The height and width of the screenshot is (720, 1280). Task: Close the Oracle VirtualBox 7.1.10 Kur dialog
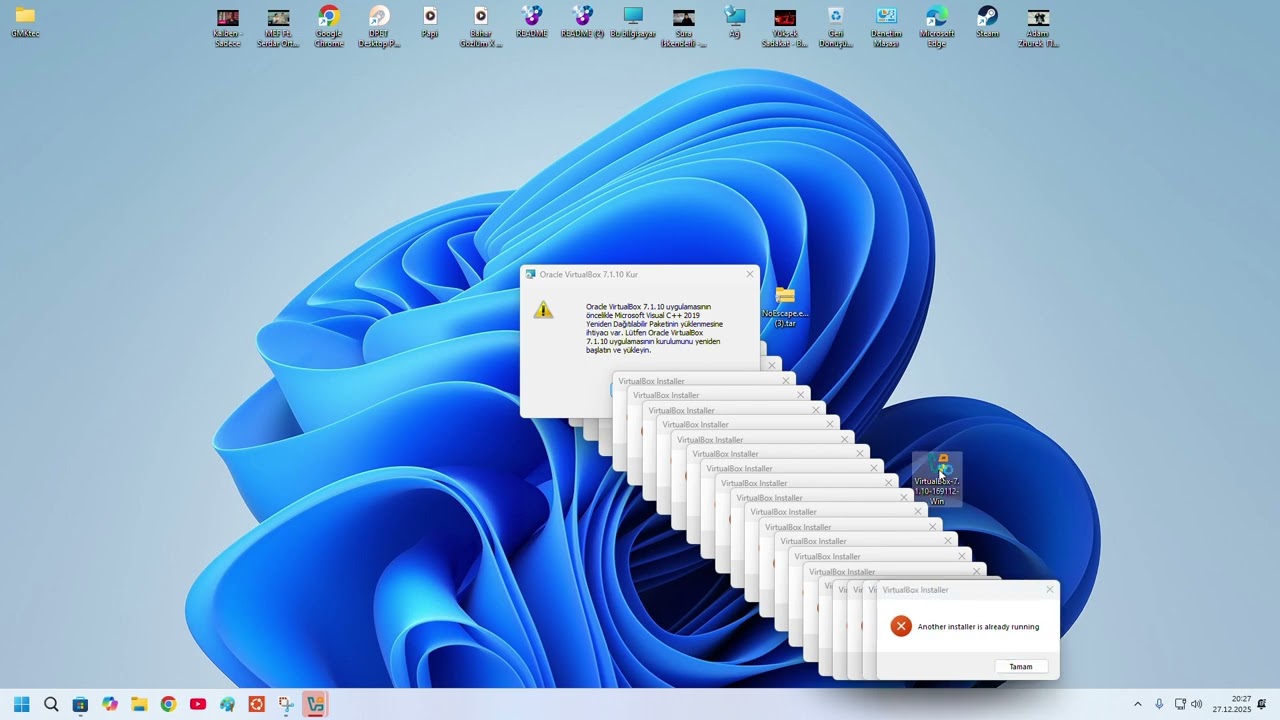point(749,274)
